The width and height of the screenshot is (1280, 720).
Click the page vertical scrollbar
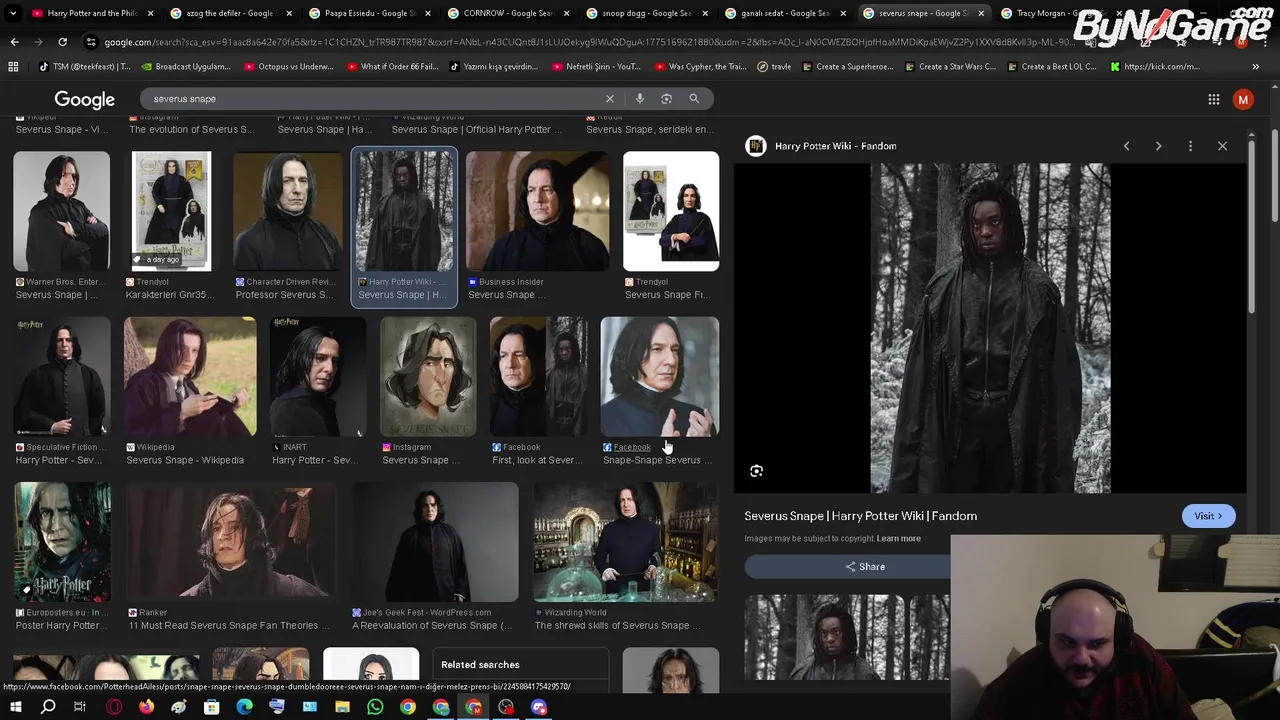click(x=1274, y=175)
